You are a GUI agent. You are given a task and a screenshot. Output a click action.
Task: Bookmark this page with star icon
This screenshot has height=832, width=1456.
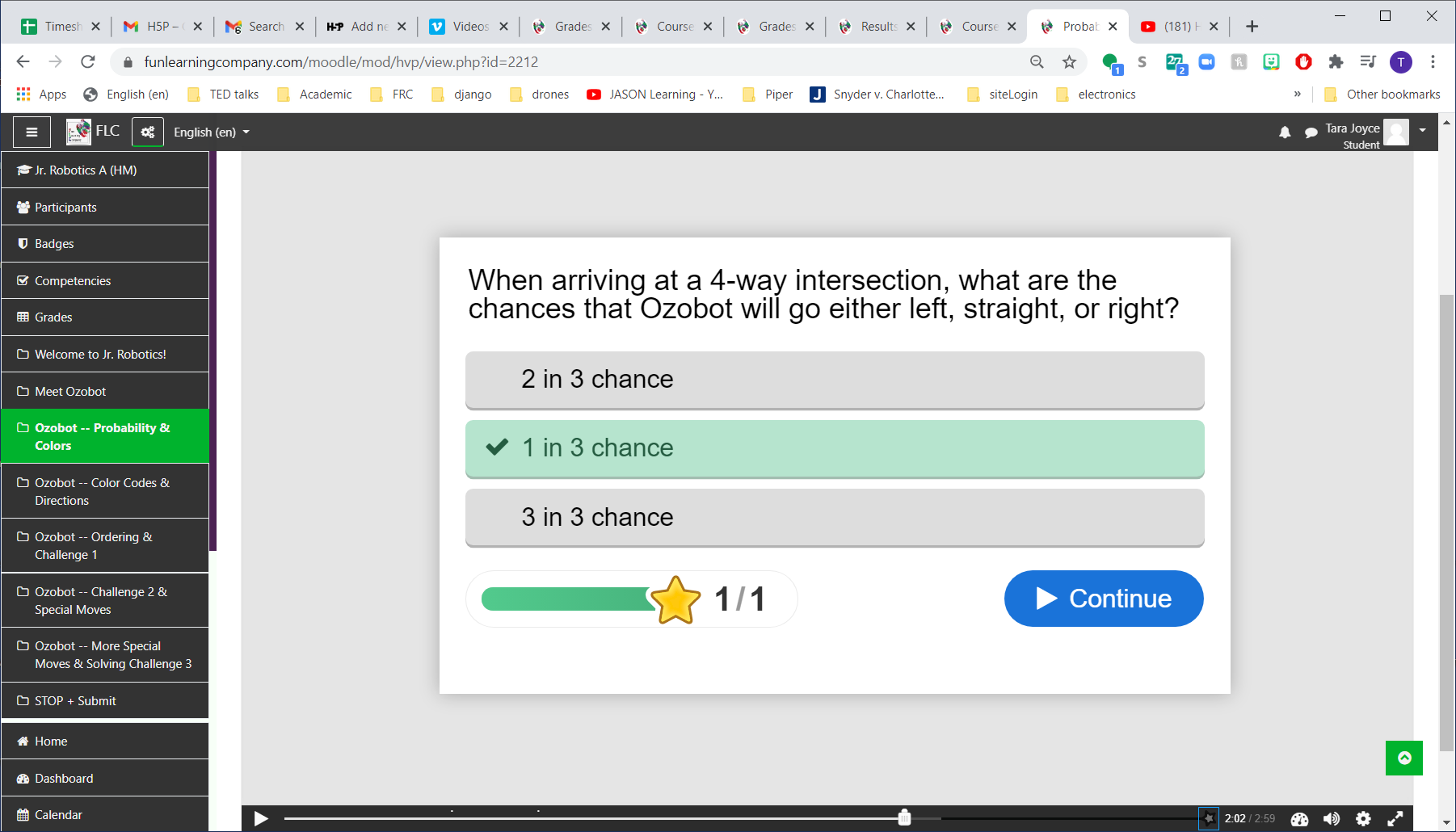pyautogui.click(x=1069, y=62)
